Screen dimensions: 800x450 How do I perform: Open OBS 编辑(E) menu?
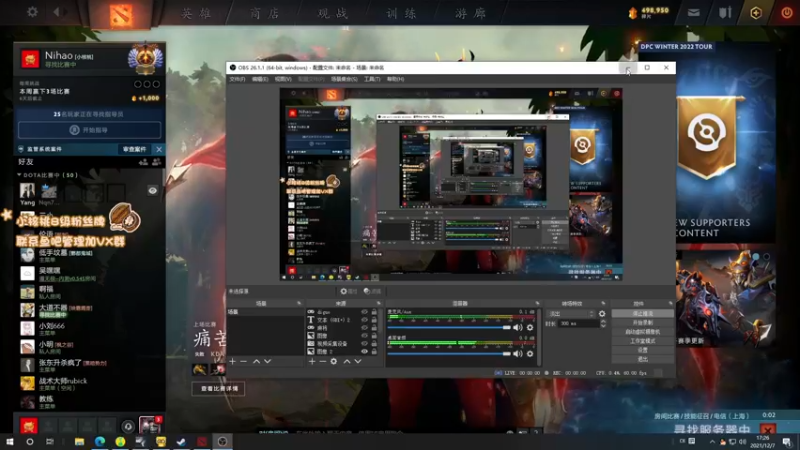[260, 79]
